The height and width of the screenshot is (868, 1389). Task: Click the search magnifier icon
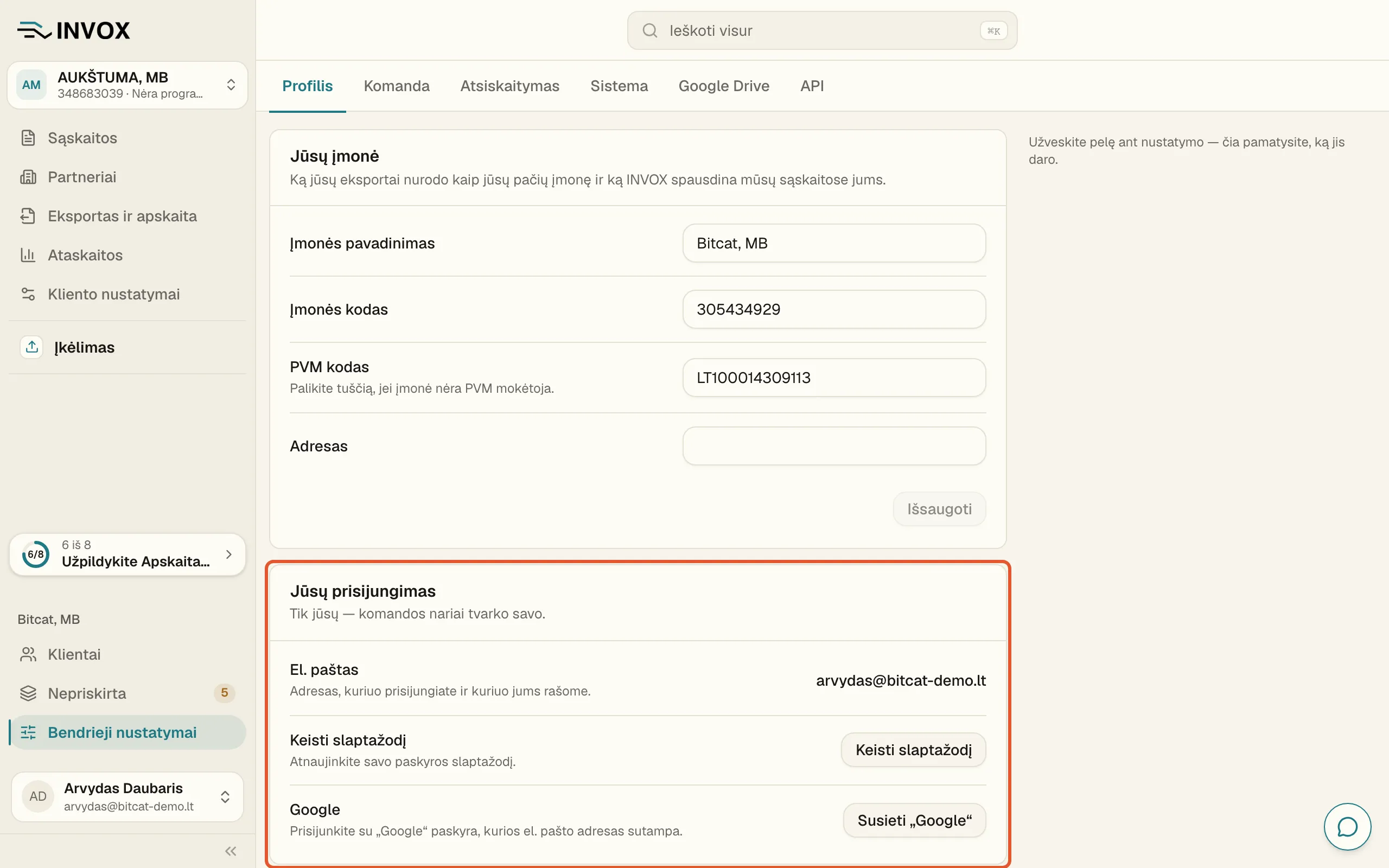pyautogui.click(x=649, y=30)
